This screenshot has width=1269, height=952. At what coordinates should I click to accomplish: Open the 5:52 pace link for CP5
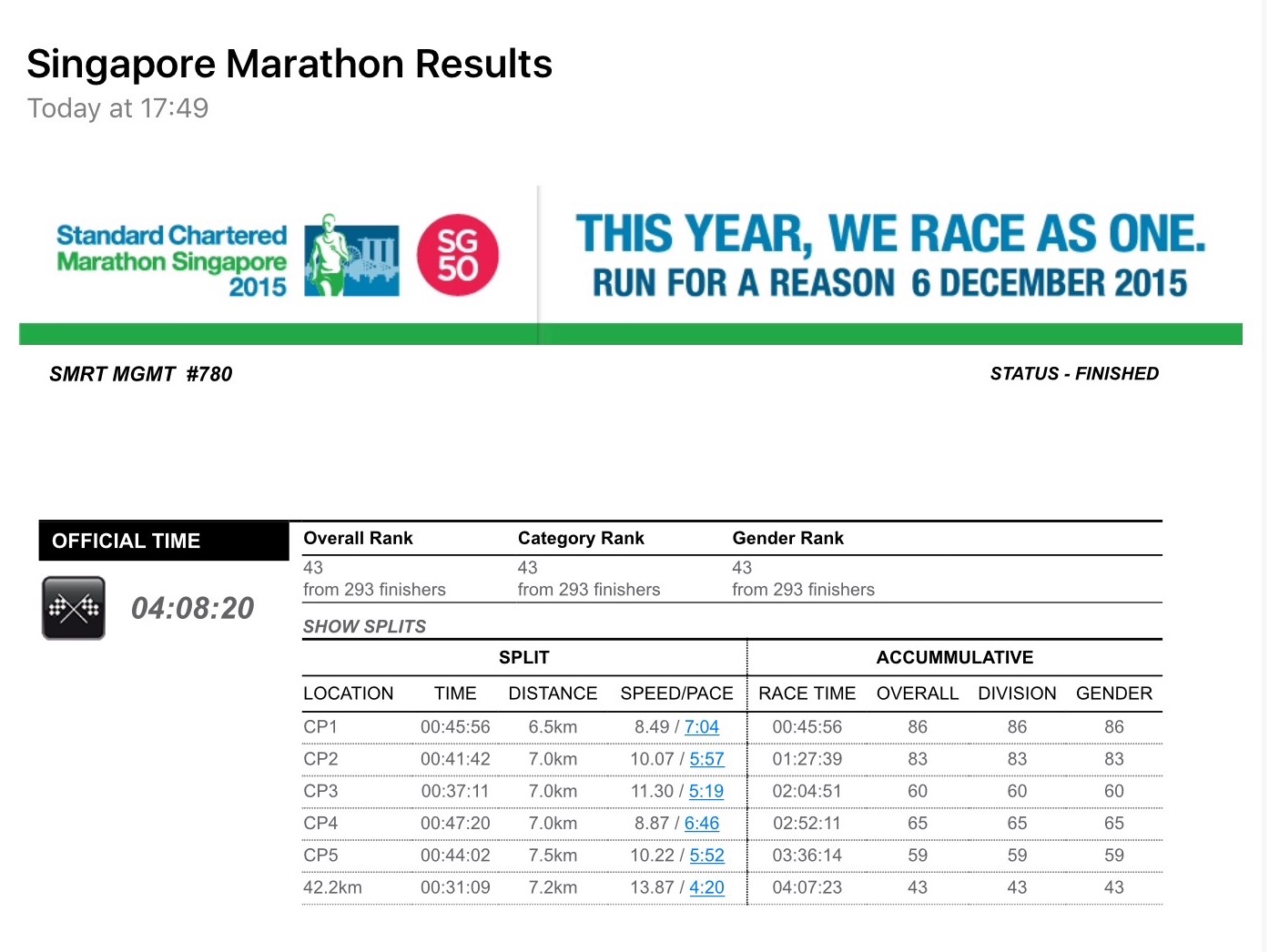[706, 856]
